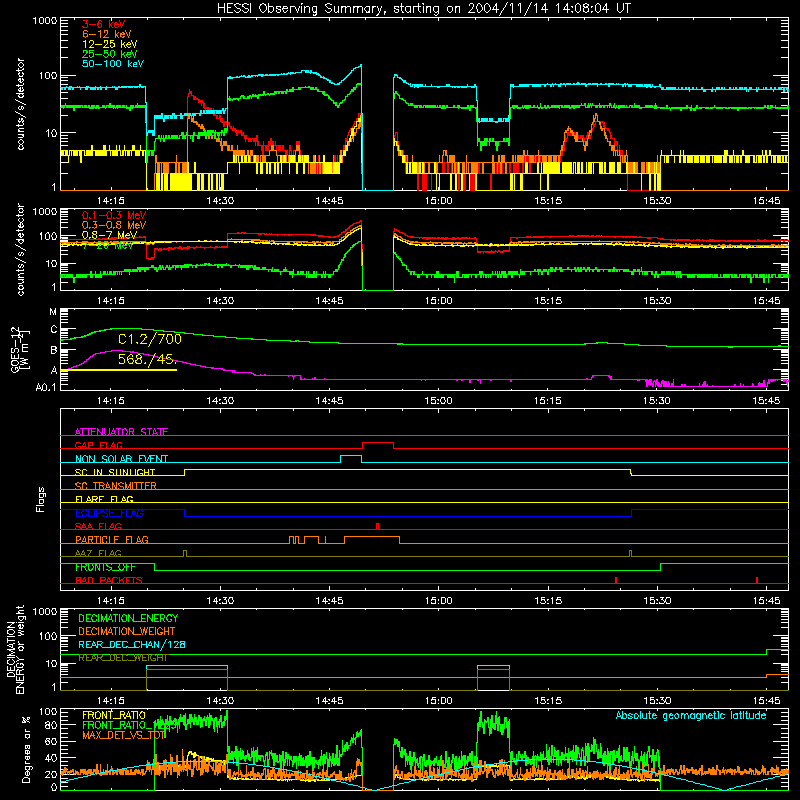Select the A4Z_FLAG label above FRONTS_OFF
The image size is (800, 800).
click(x=98, y=553)
